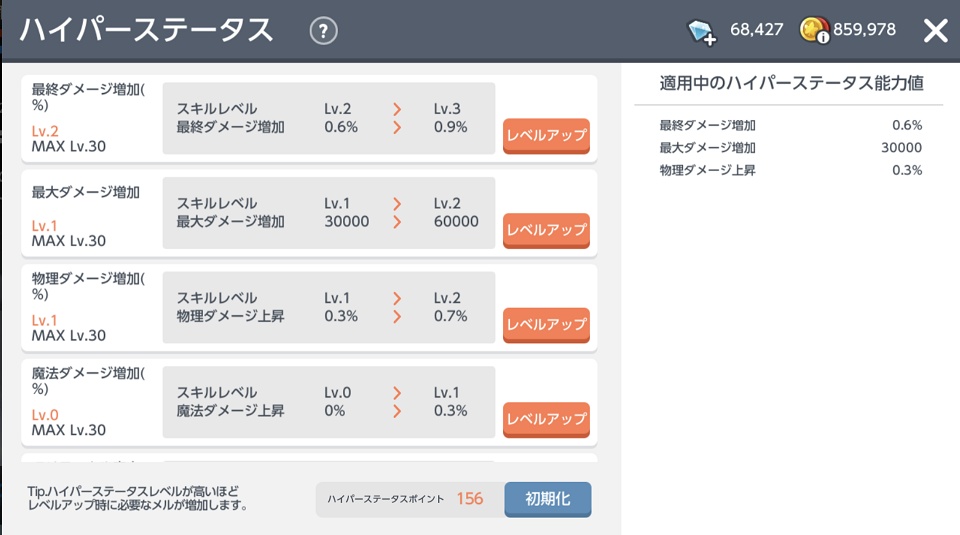Screen dimensions: 960x535
Task: Select the 物理ダメージ増加 stat row
Action: [x=90, y=308]
